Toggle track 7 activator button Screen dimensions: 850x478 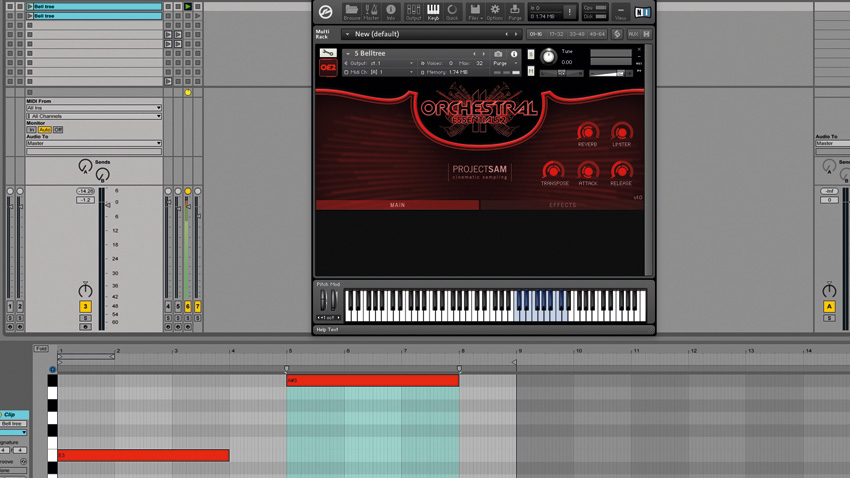point(197,306)
